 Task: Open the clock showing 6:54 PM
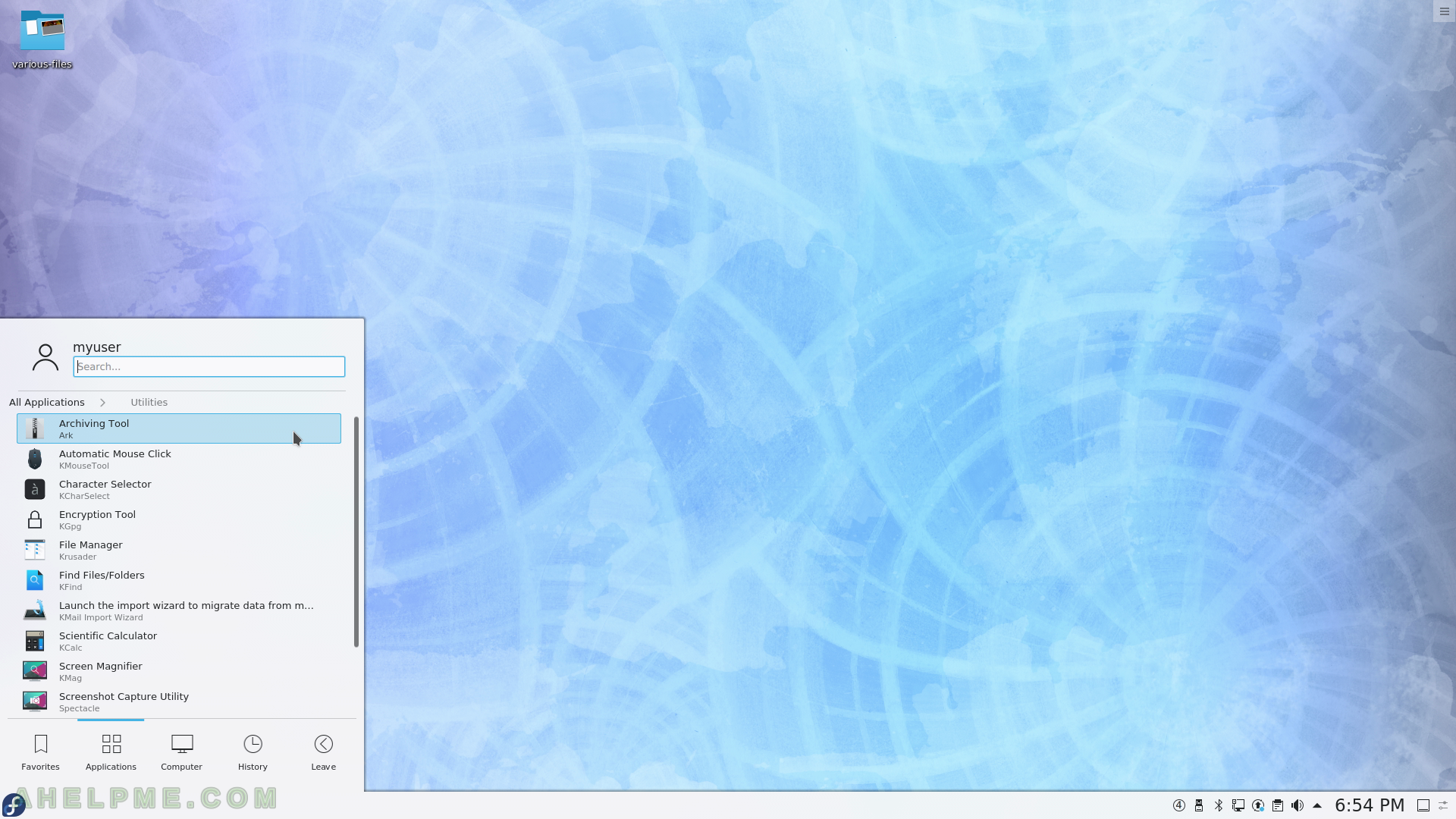point(1370,805)
